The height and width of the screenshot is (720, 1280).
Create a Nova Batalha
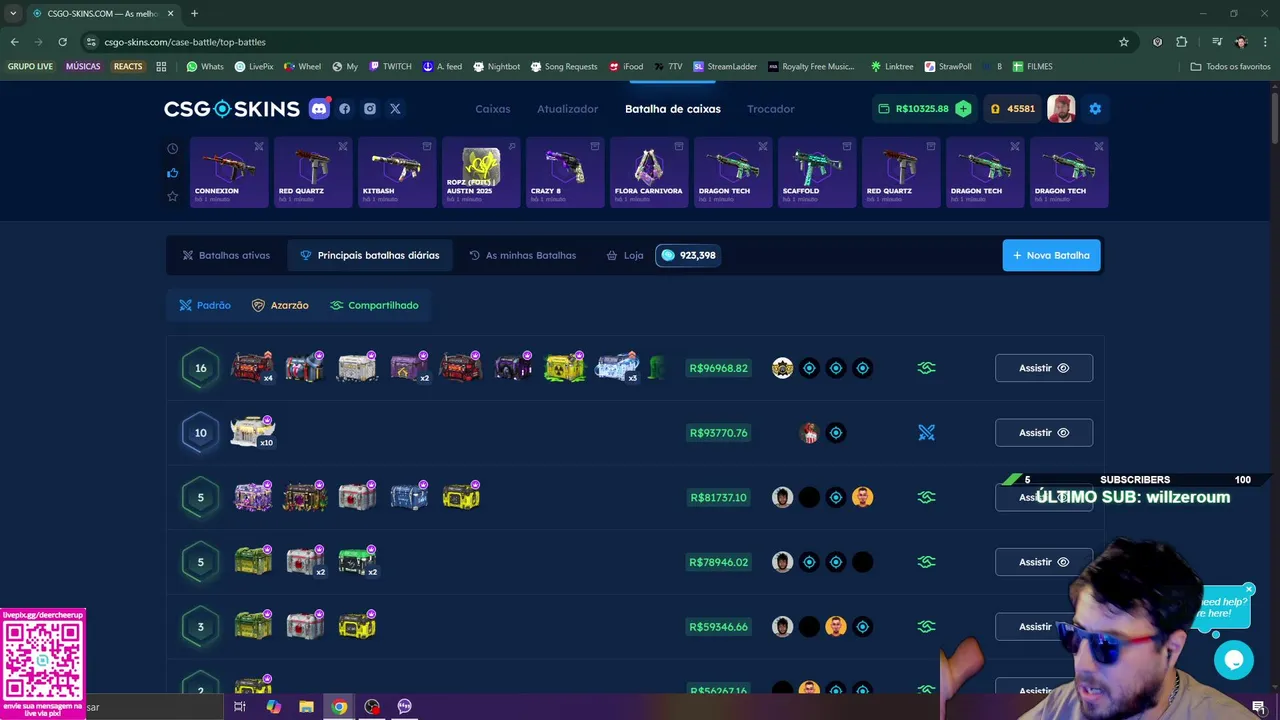tap(1051, 255)
